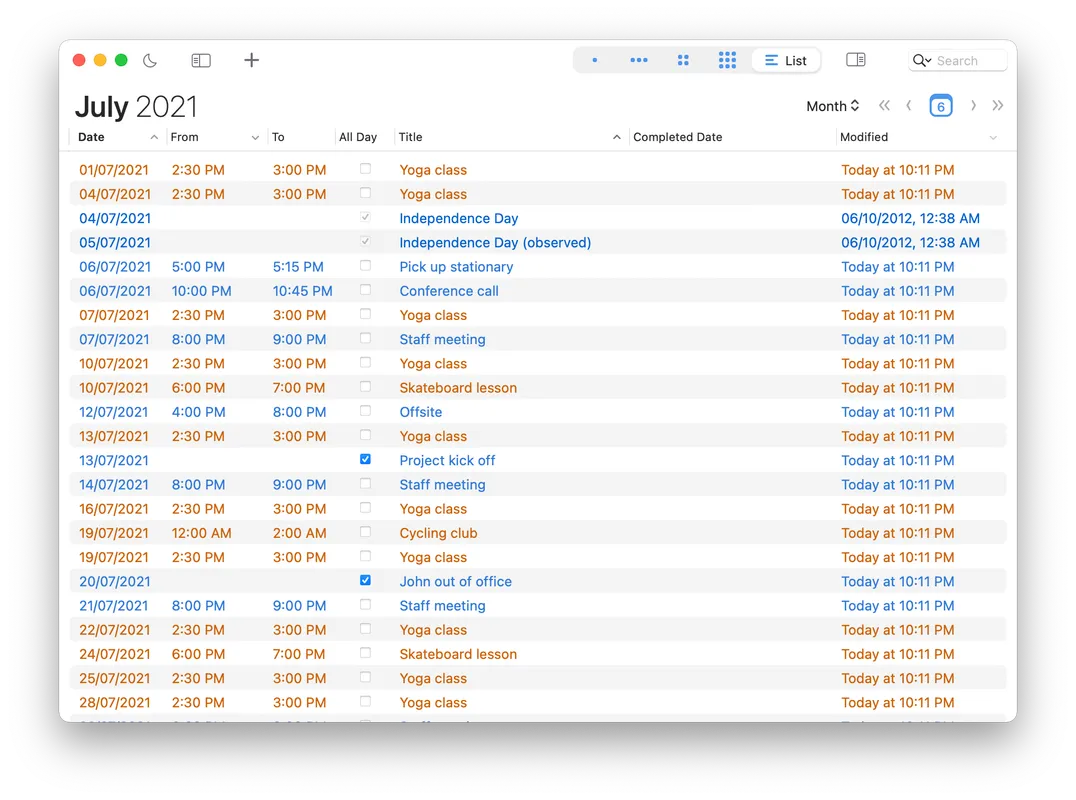Advance to next month with right chevron
Screen dimensions: 1076x800
click(x=973, y=105)
